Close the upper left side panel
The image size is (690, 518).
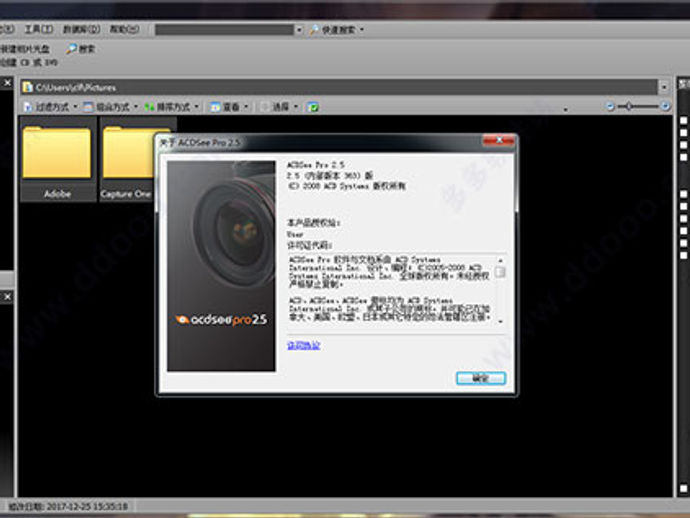tap(7, 83)
